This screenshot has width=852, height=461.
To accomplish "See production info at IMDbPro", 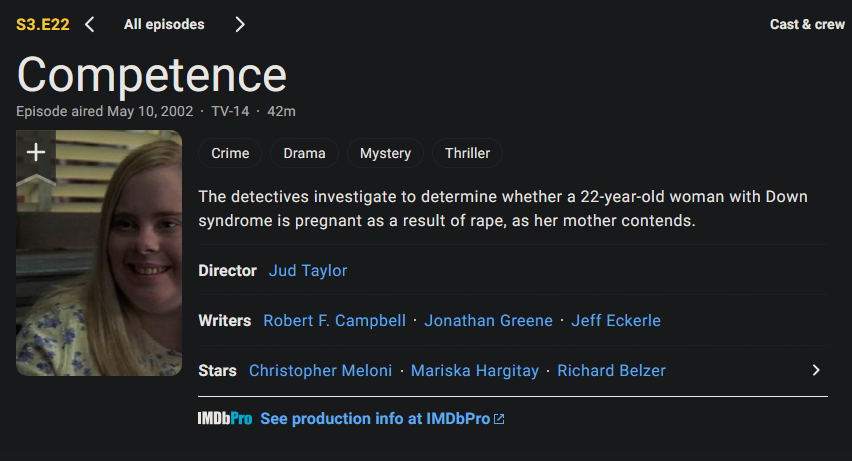I will (375, 419).
